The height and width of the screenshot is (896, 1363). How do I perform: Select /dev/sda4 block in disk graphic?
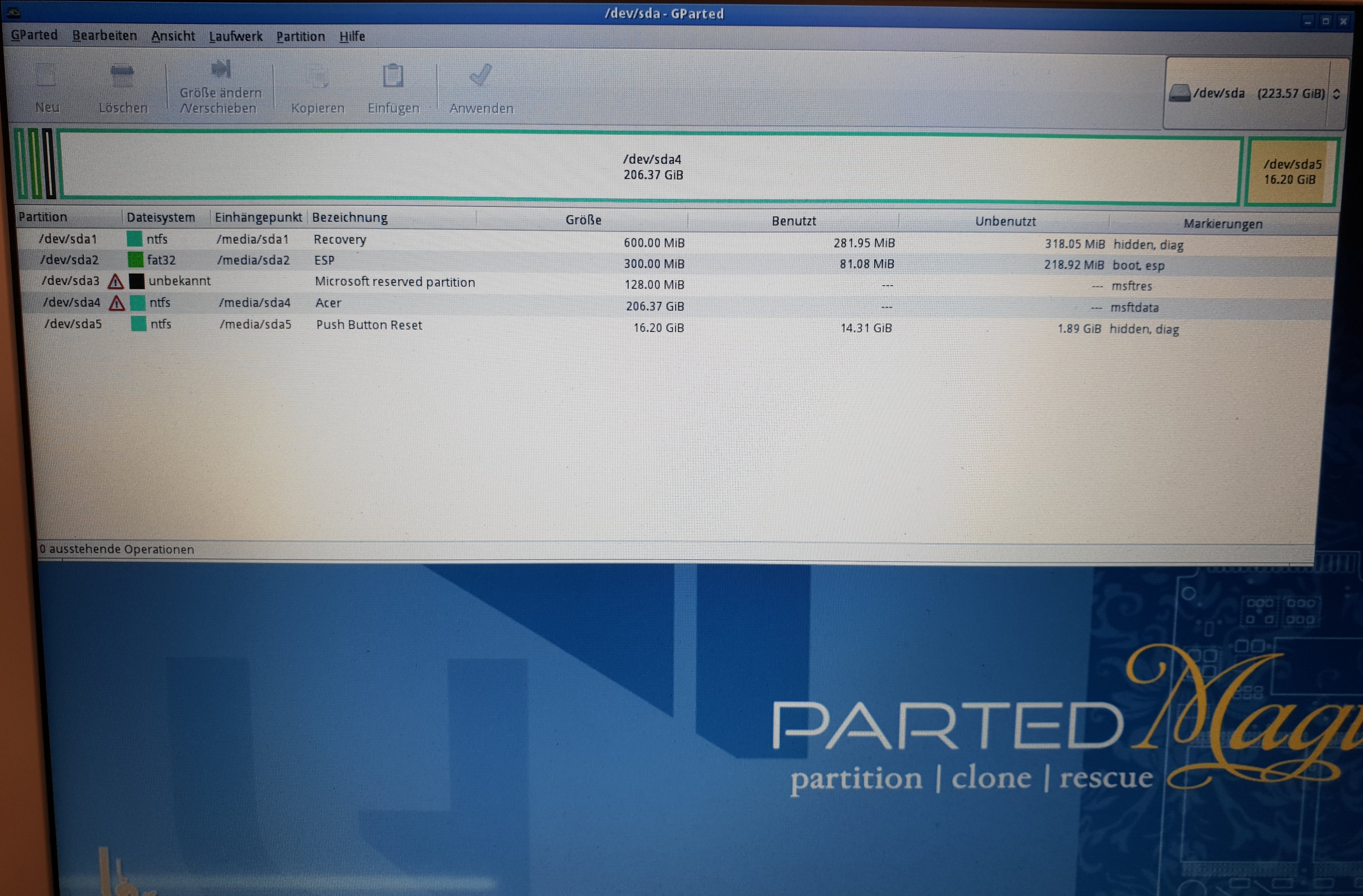click(652, 167)
